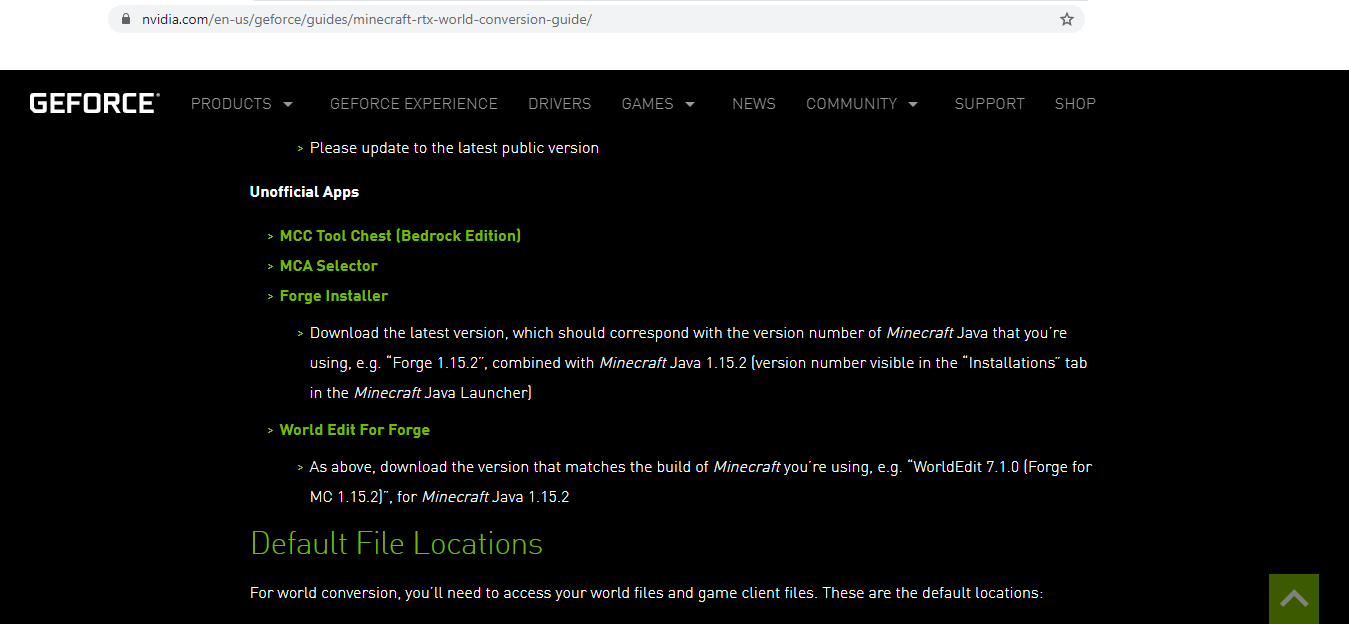Click the padlock site security icon
Viewport: 1349px width, 624px height.
click(x=125, y=19)
